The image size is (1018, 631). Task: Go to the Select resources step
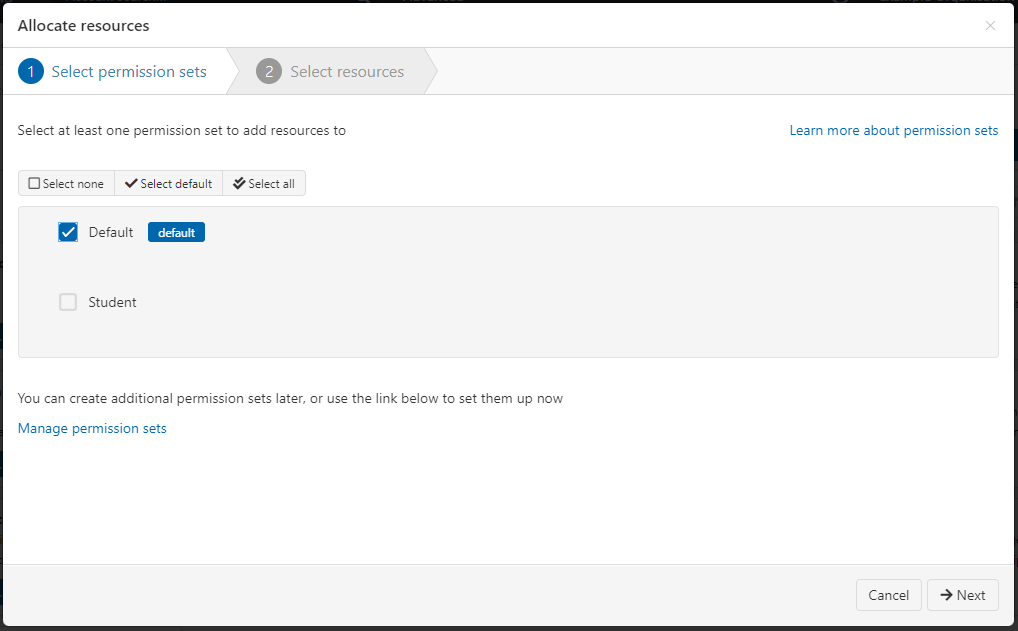coord(347,72)
